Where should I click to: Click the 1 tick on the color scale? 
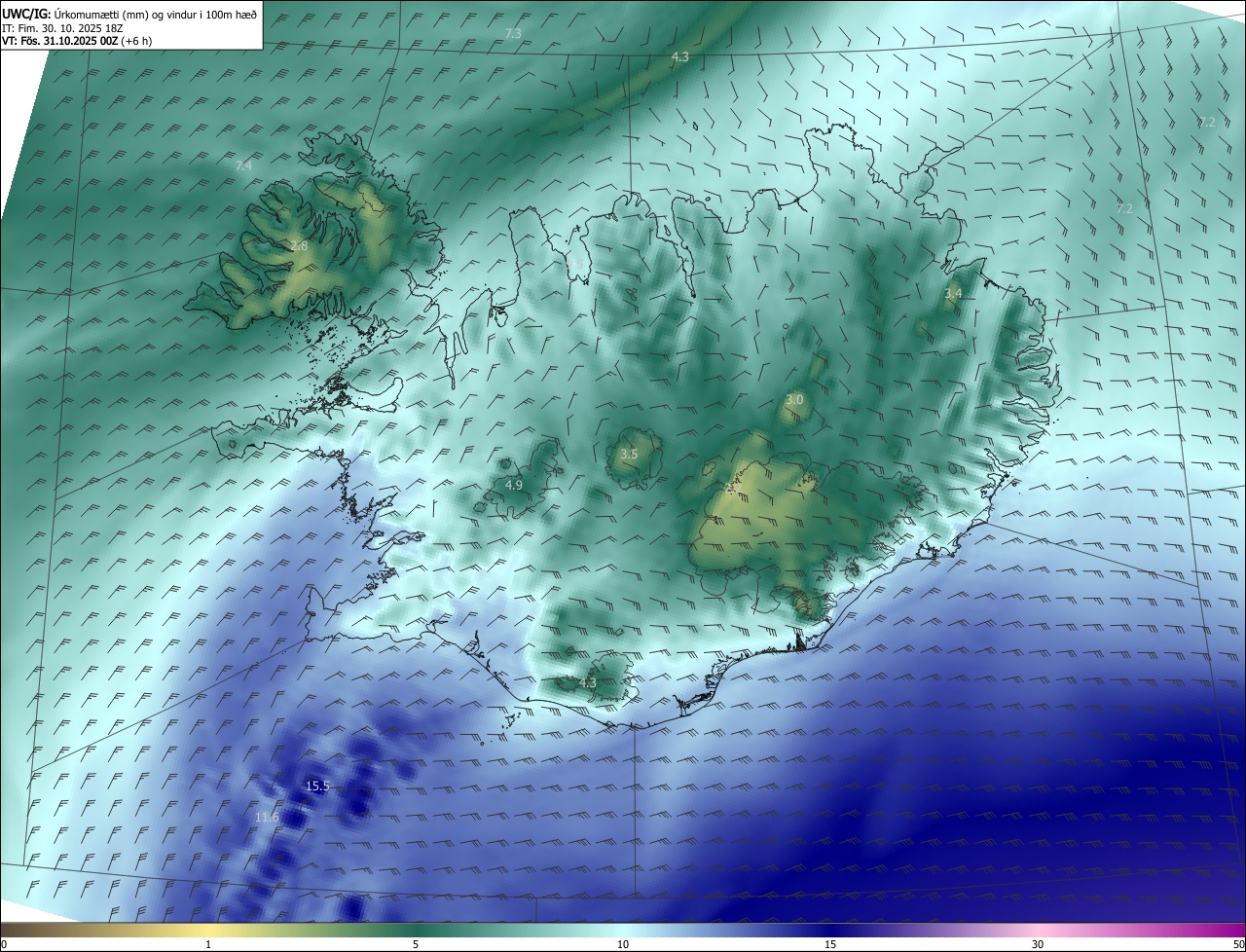208,944
